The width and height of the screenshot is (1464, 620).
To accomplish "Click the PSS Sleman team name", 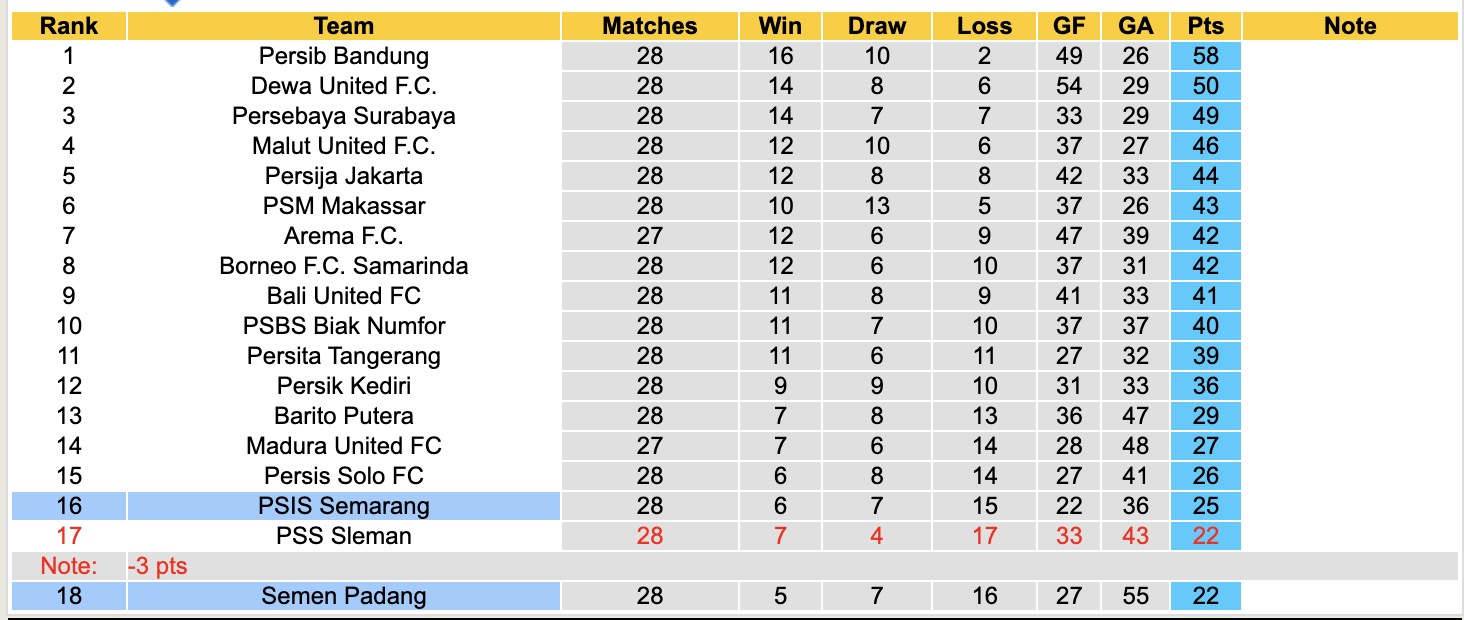I will [343, 536].
